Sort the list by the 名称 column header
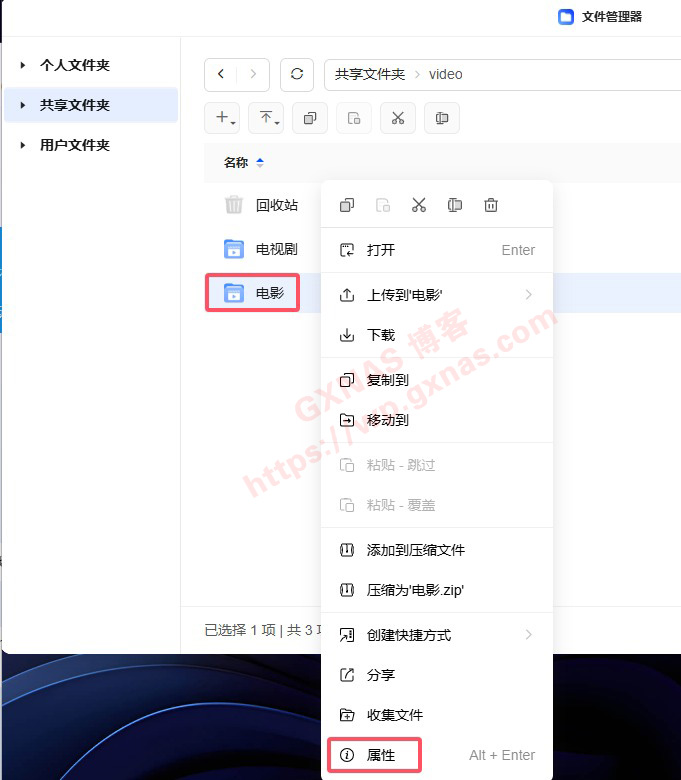Screen dimensions: 681x780 tap(236, 162)
